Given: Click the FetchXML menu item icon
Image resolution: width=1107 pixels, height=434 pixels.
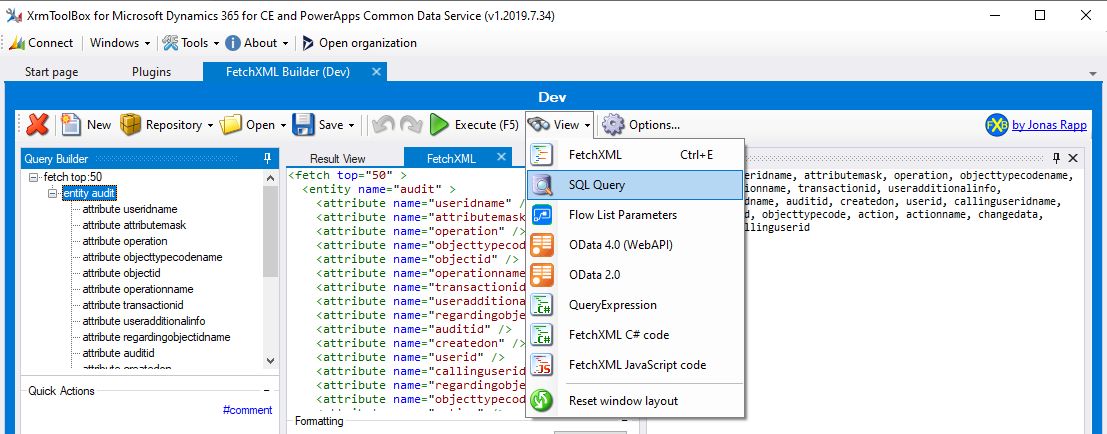Looking at the screenshot, I should [x=542, y=155].
